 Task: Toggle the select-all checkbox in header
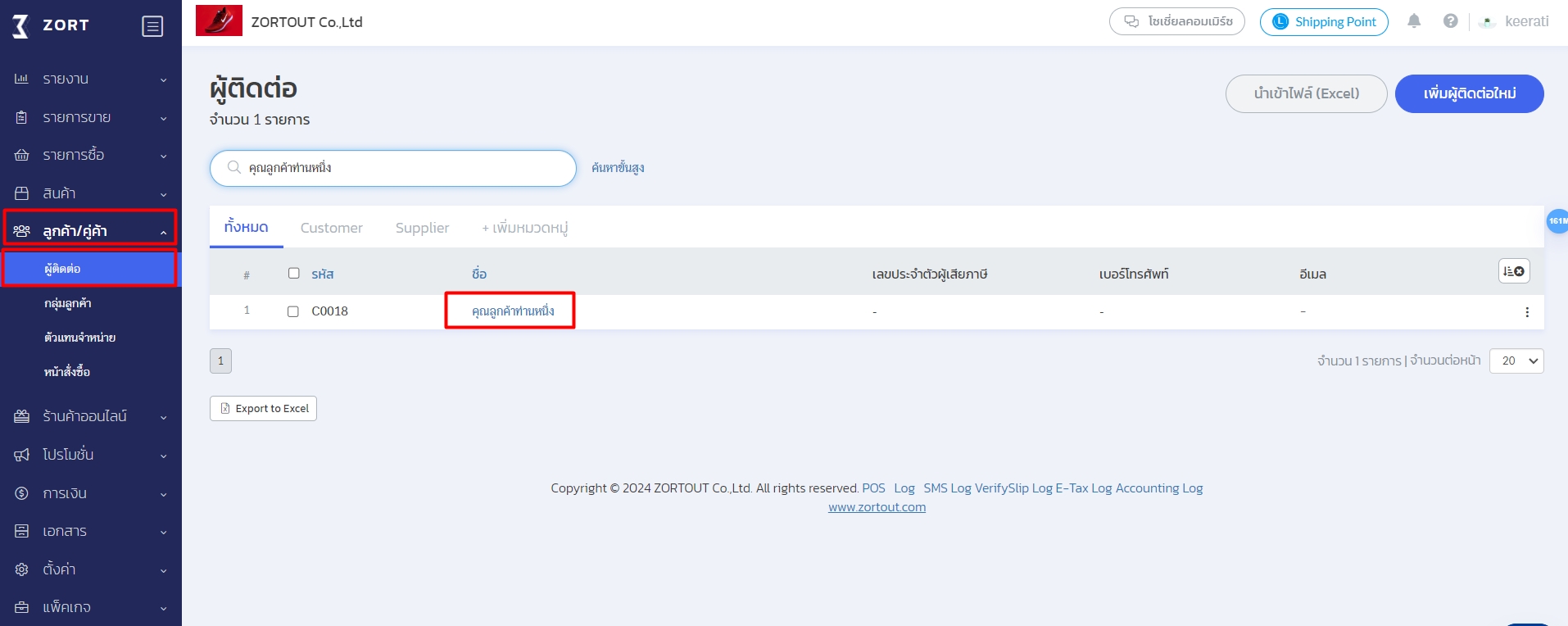click(294, 274)
